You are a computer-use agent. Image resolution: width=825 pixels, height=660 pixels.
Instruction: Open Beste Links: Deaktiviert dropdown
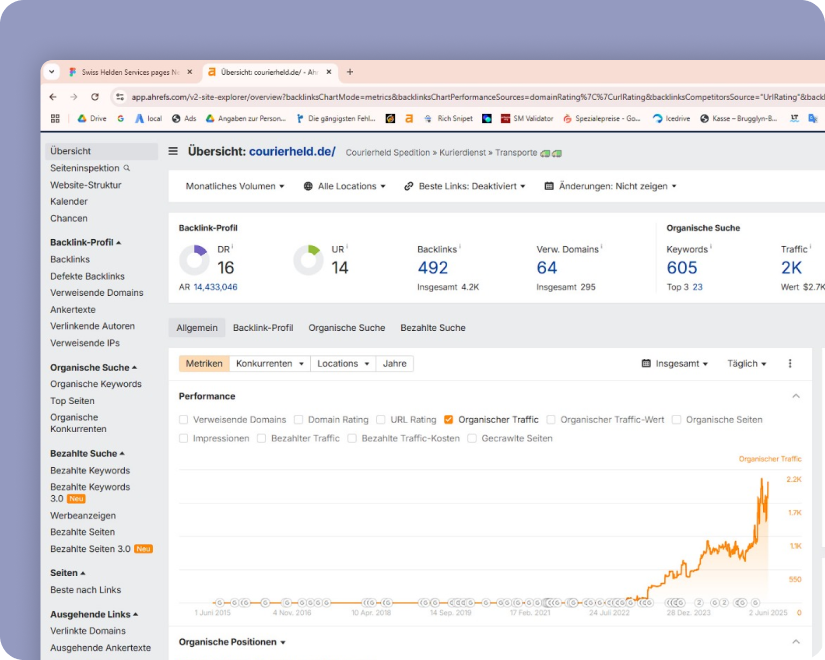coord(465,186)
